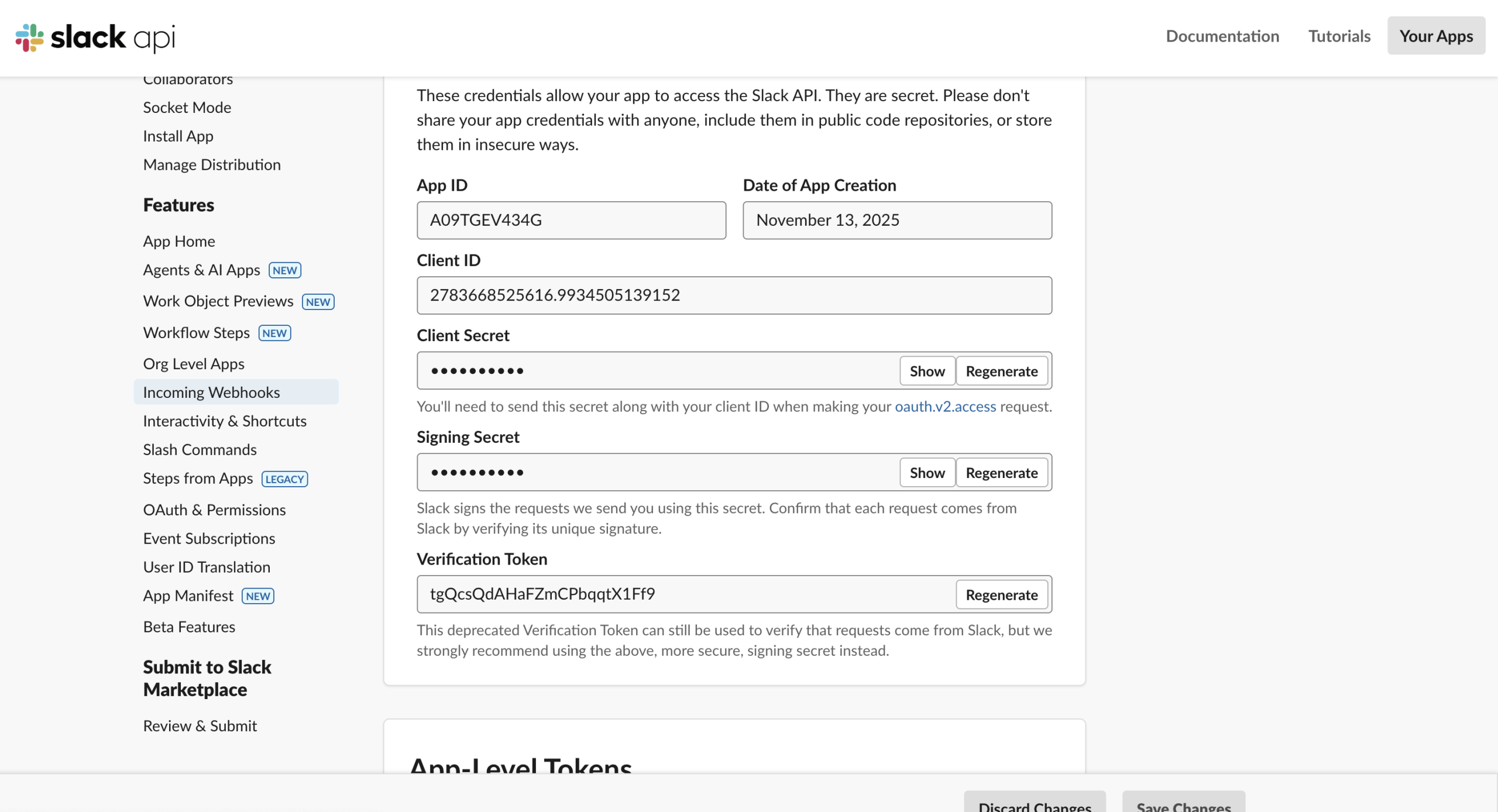
Task: Click the Slack API logo
Action: pyautogui.click(x=95, y=37)
